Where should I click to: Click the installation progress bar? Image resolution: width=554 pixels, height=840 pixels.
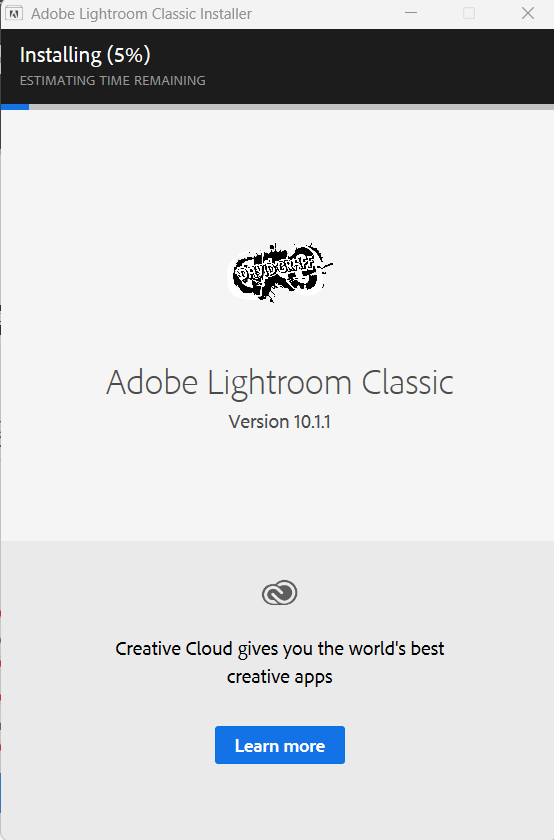[x=277, y=107]
